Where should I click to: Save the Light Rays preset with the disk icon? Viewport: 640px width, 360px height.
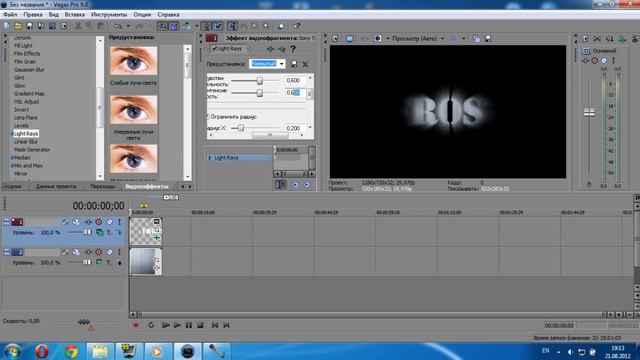294,64
